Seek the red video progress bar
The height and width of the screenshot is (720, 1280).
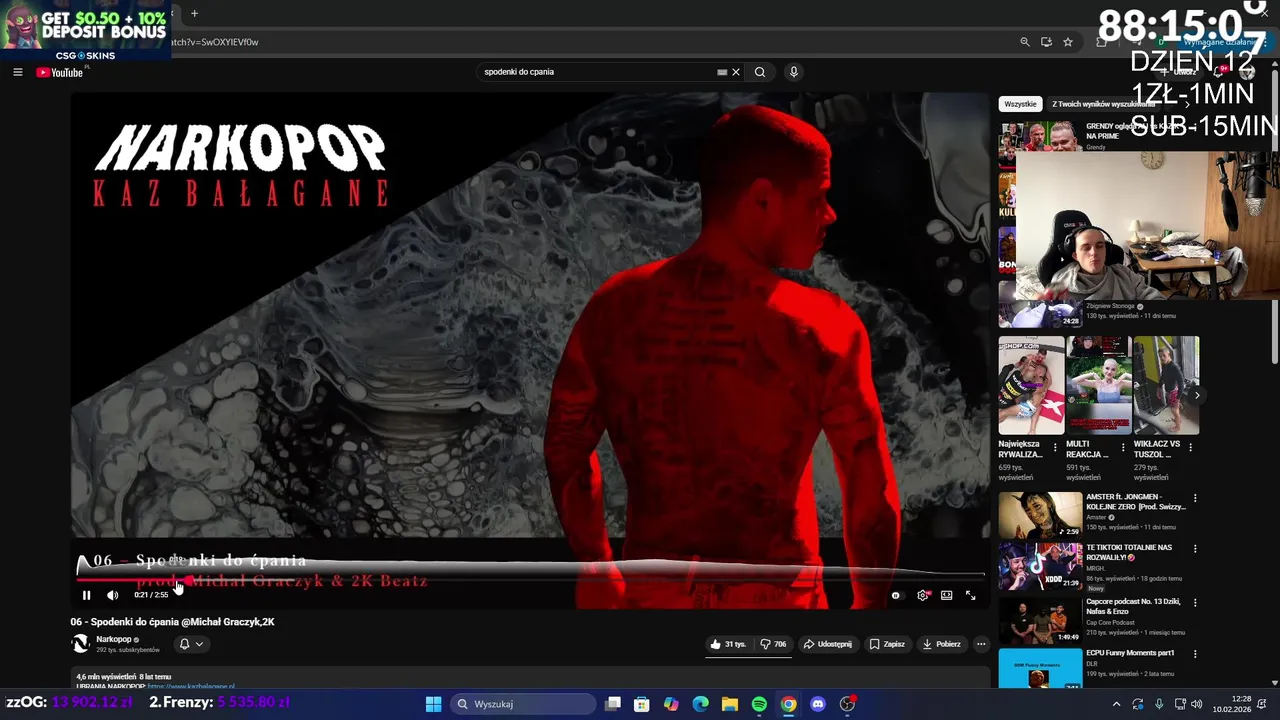(530, 580)
